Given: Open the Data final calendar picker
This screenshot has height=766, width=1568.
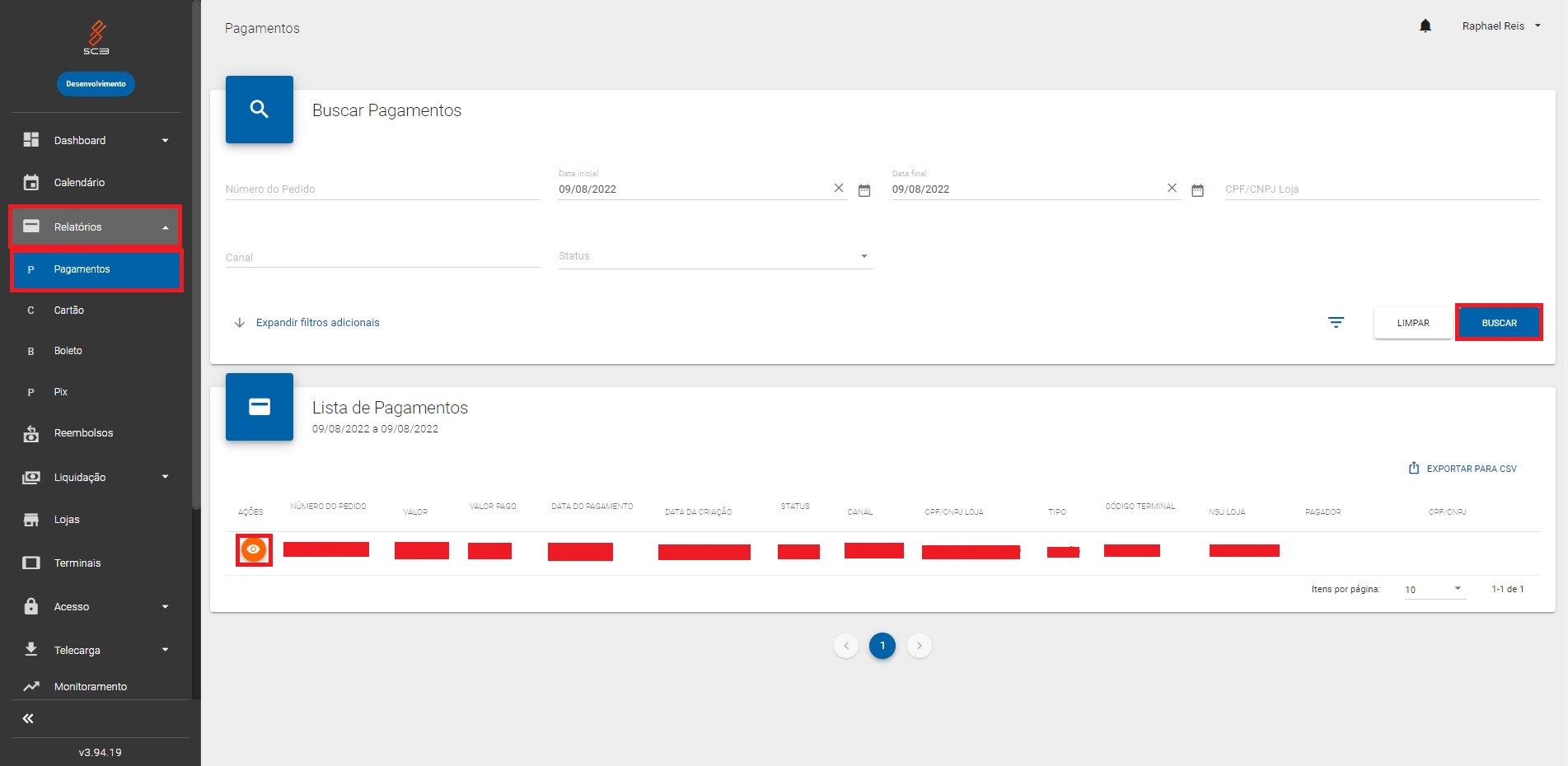Looking at the screenshot, I should point(1197,190).
